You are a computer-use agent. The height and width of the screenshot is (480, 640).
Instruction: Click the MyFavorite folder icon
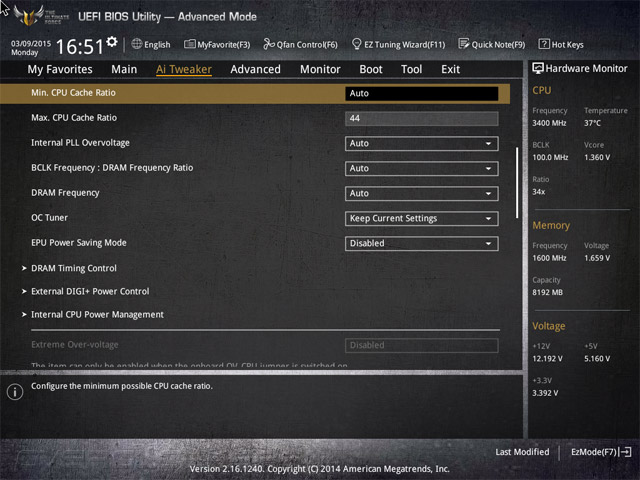tap(190, 44)
